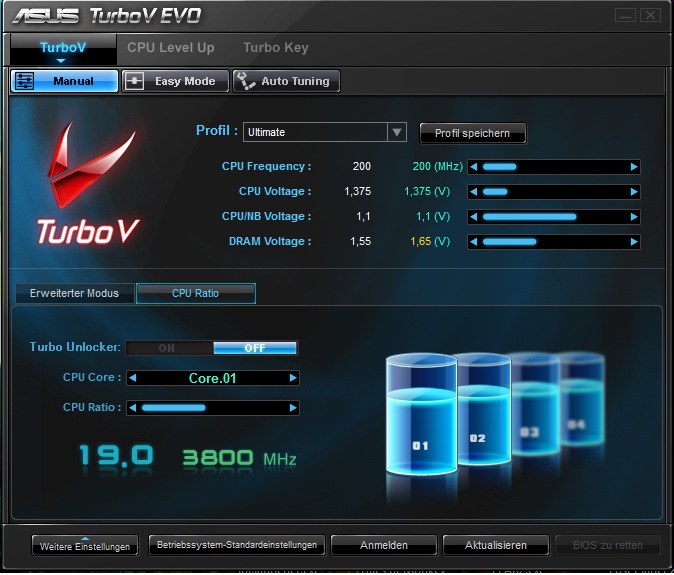Decrease CPU Frequency with left arrow
674x575 pixels.
point(473,167)
